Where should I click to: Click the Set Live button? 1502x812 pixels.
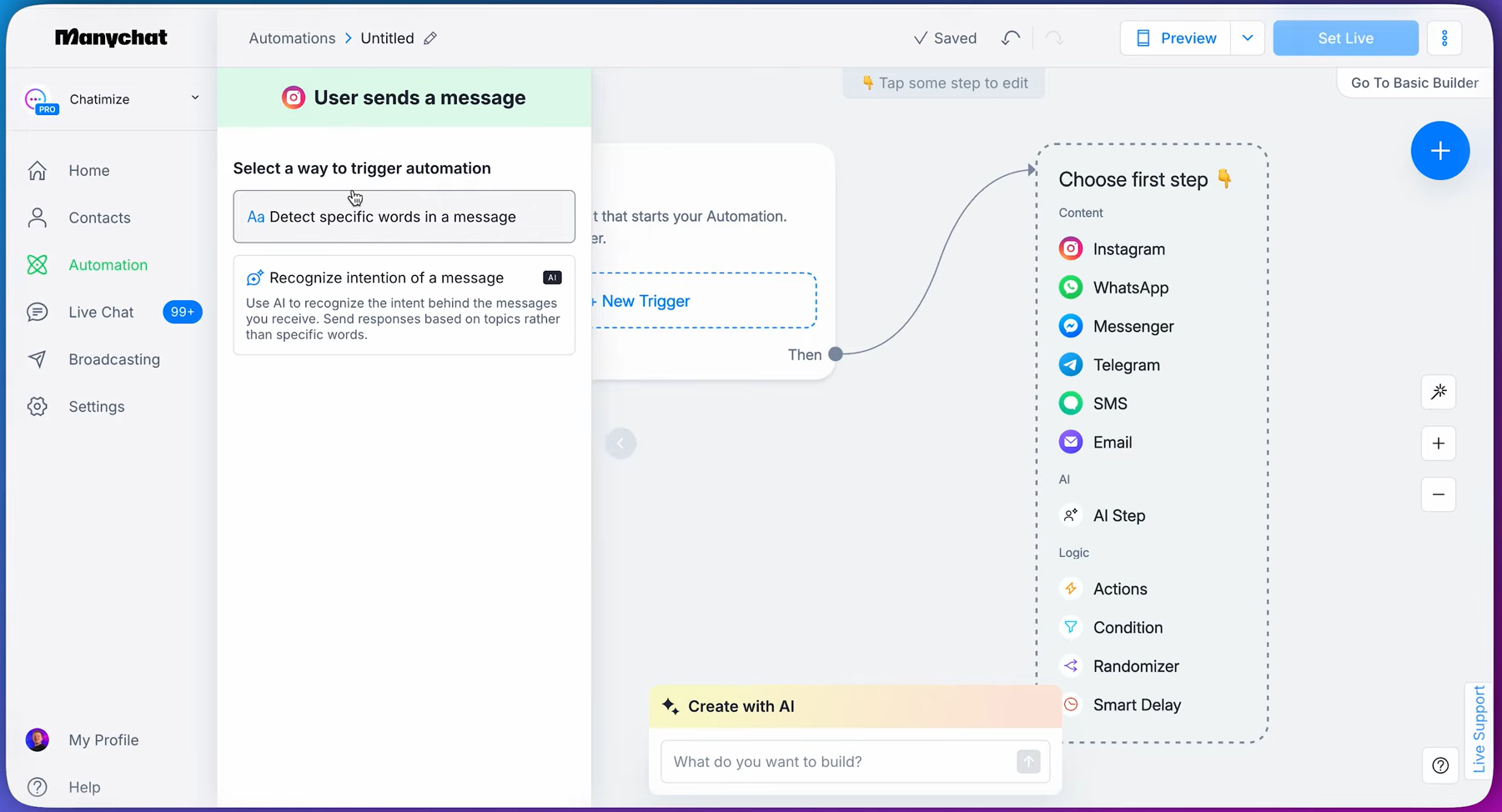point(1345,38)
